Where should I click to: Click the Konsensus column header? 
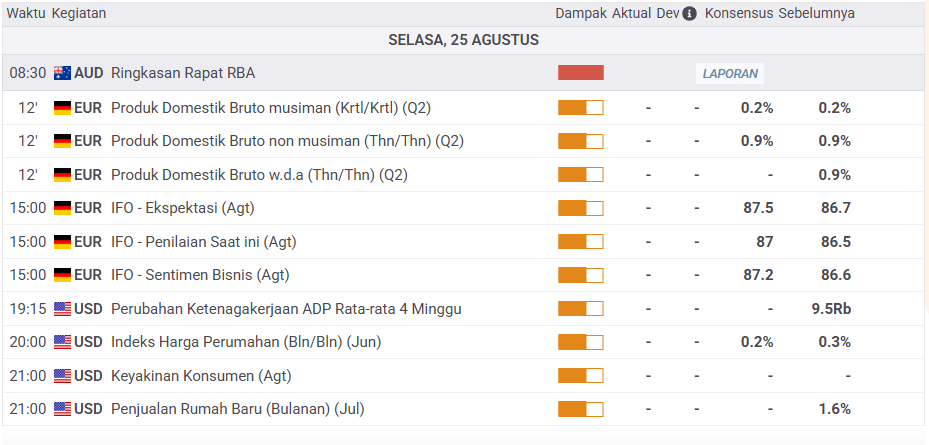(739, 14)
